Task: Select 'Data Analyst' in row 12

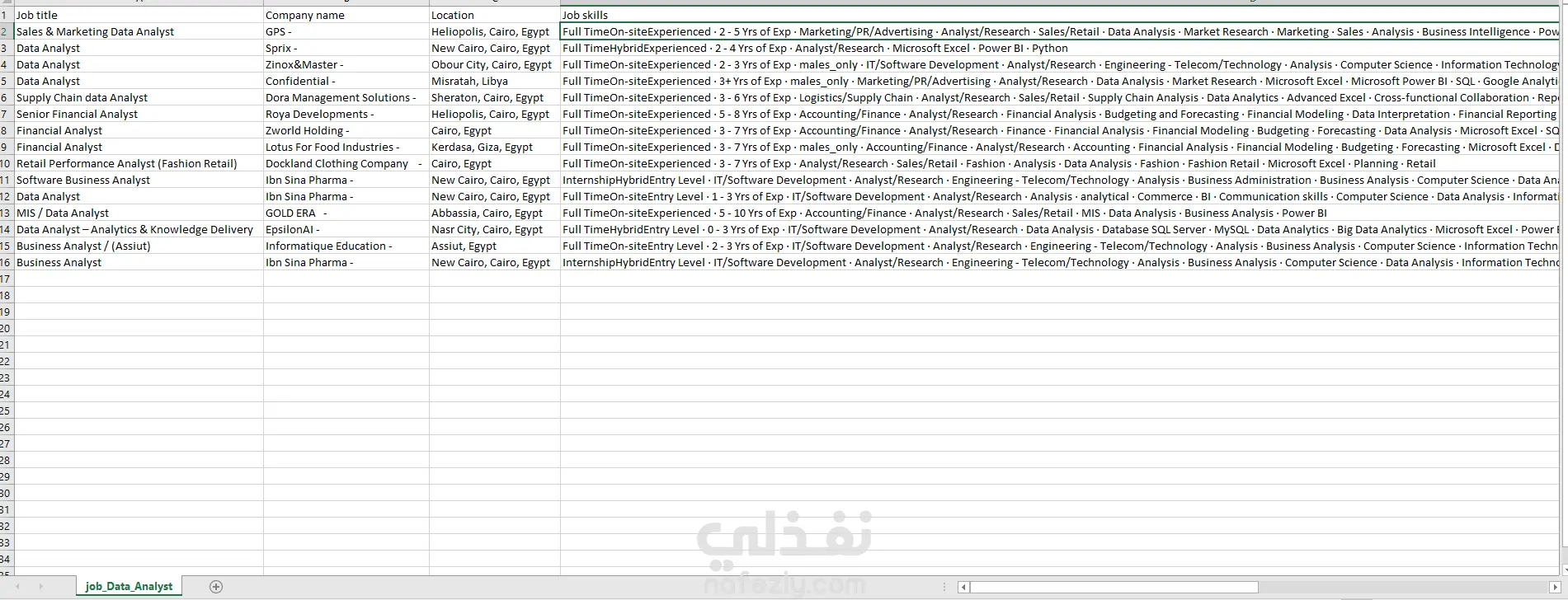Action: 139,196
